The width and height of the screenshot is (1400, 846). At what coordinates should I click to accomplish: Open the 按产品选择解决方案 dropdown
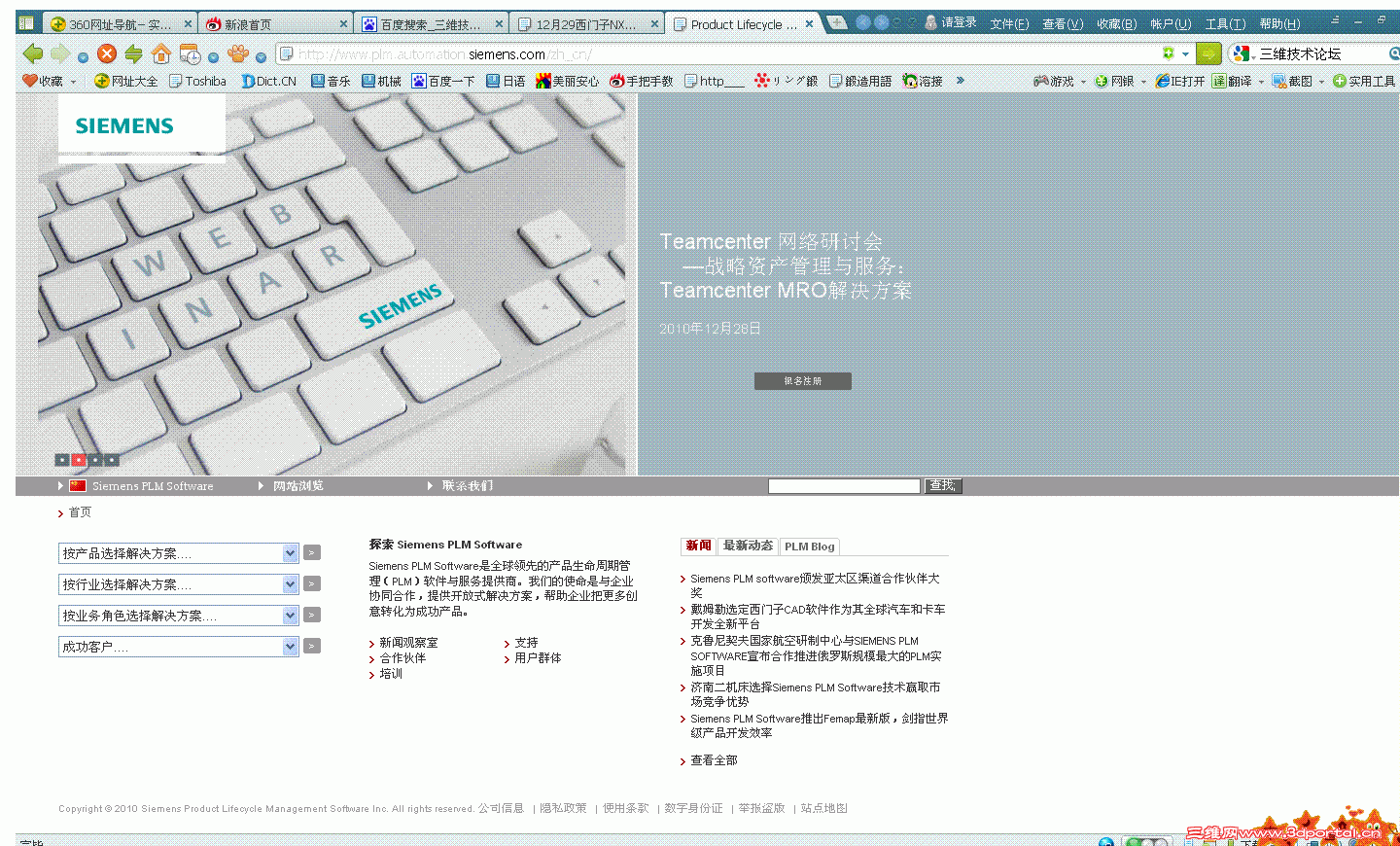point(178,553)
